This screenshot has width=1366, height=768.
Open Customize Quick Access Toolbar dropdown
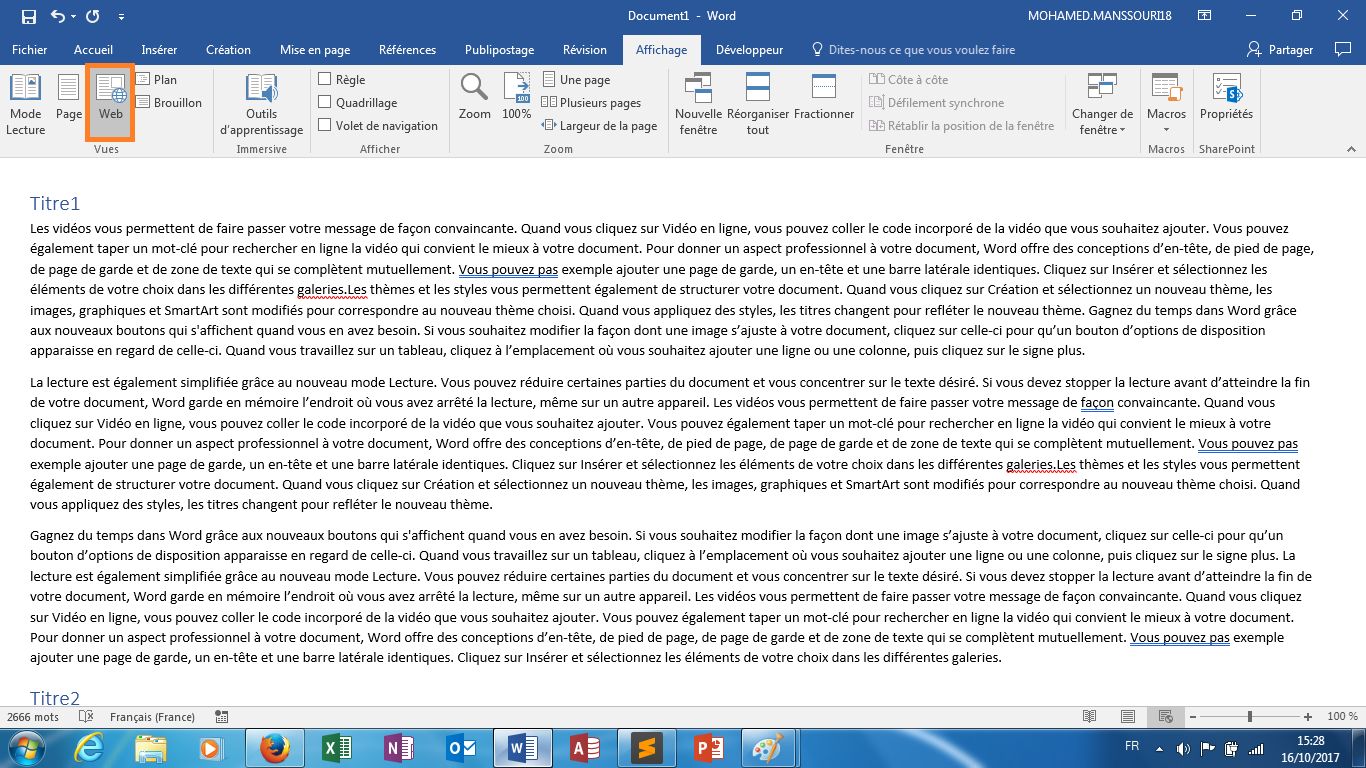click(121, 17)
